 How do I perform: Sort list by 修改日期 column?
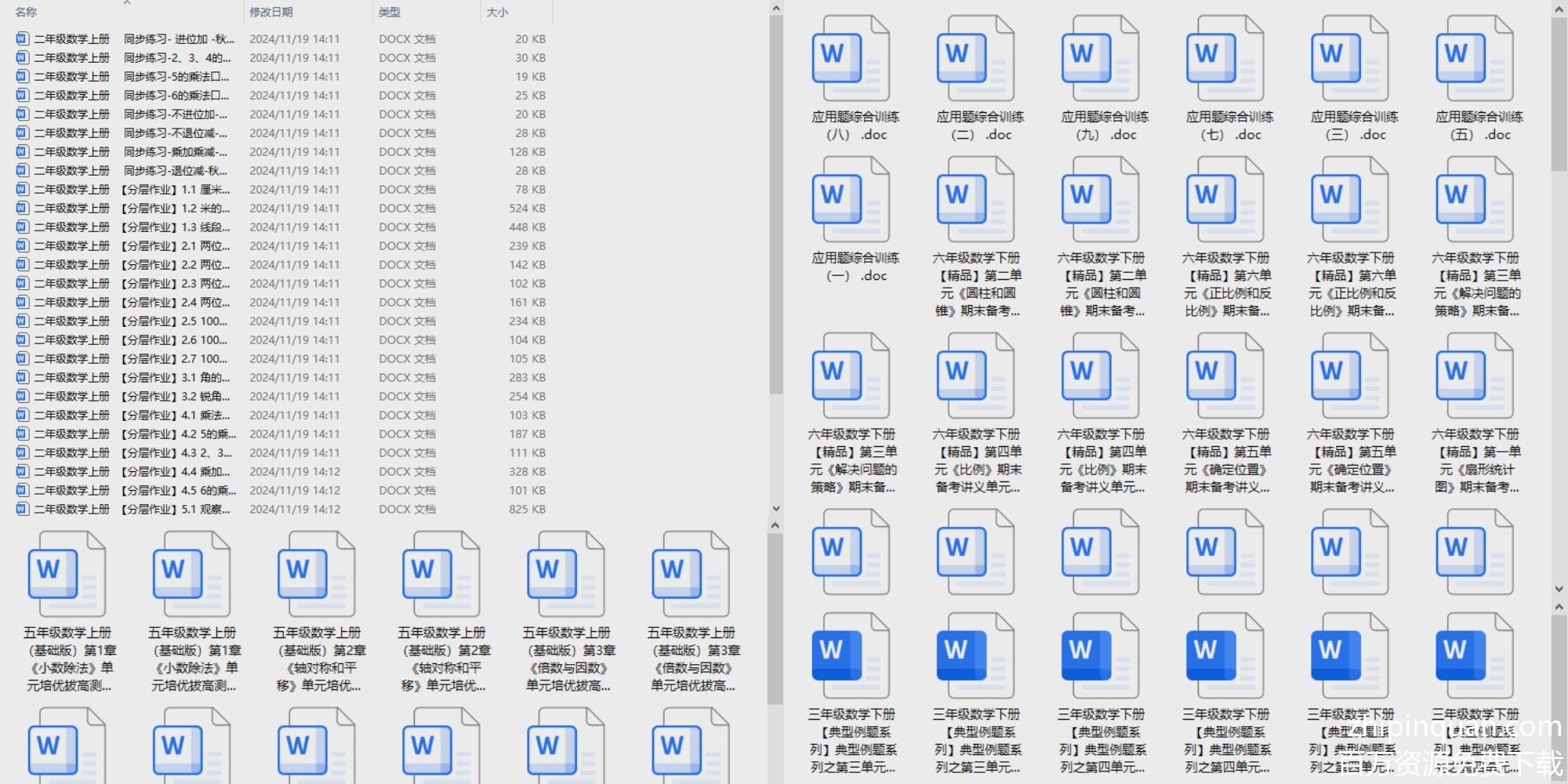pos(271,13)
